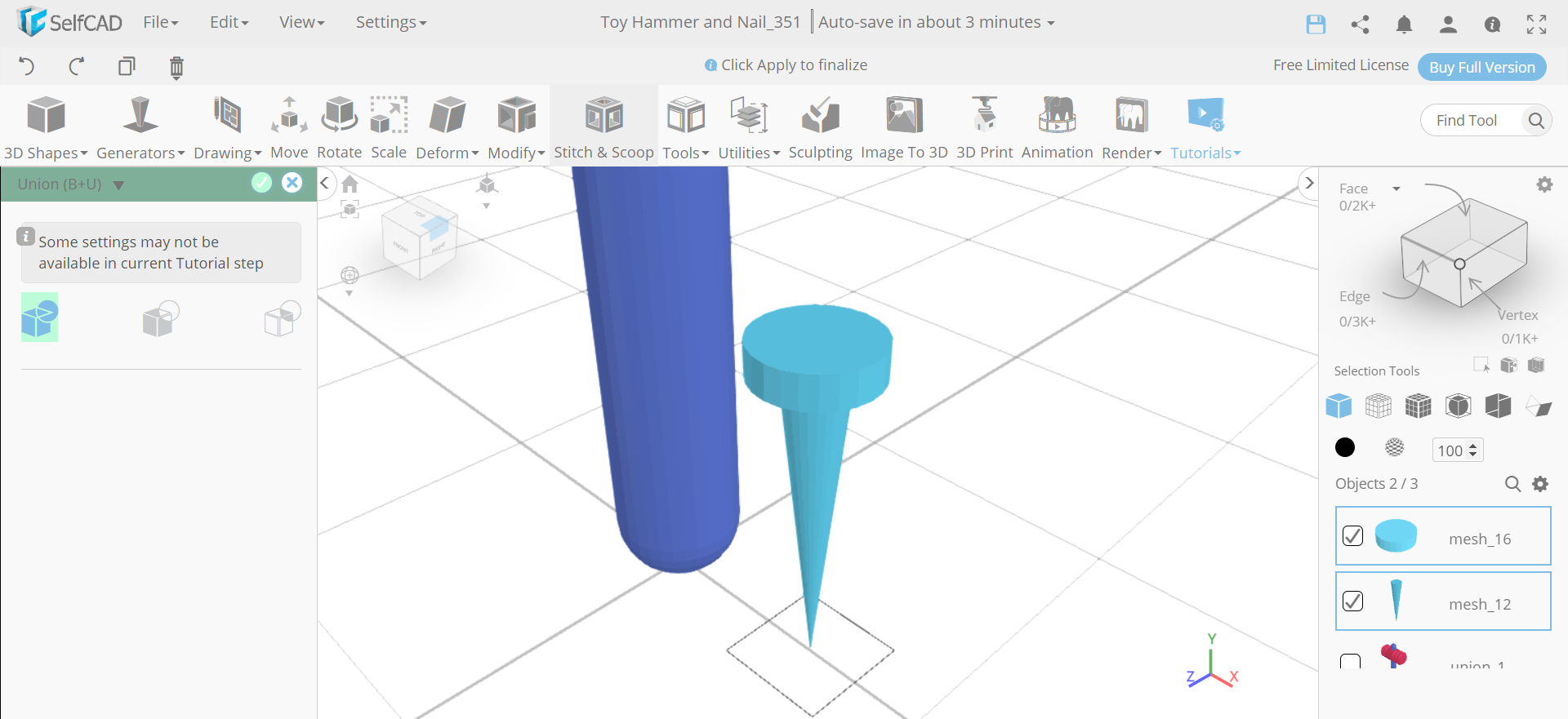Select the Difference boolean mode icon
1568x719 pixels.
[x=161, y=318]
